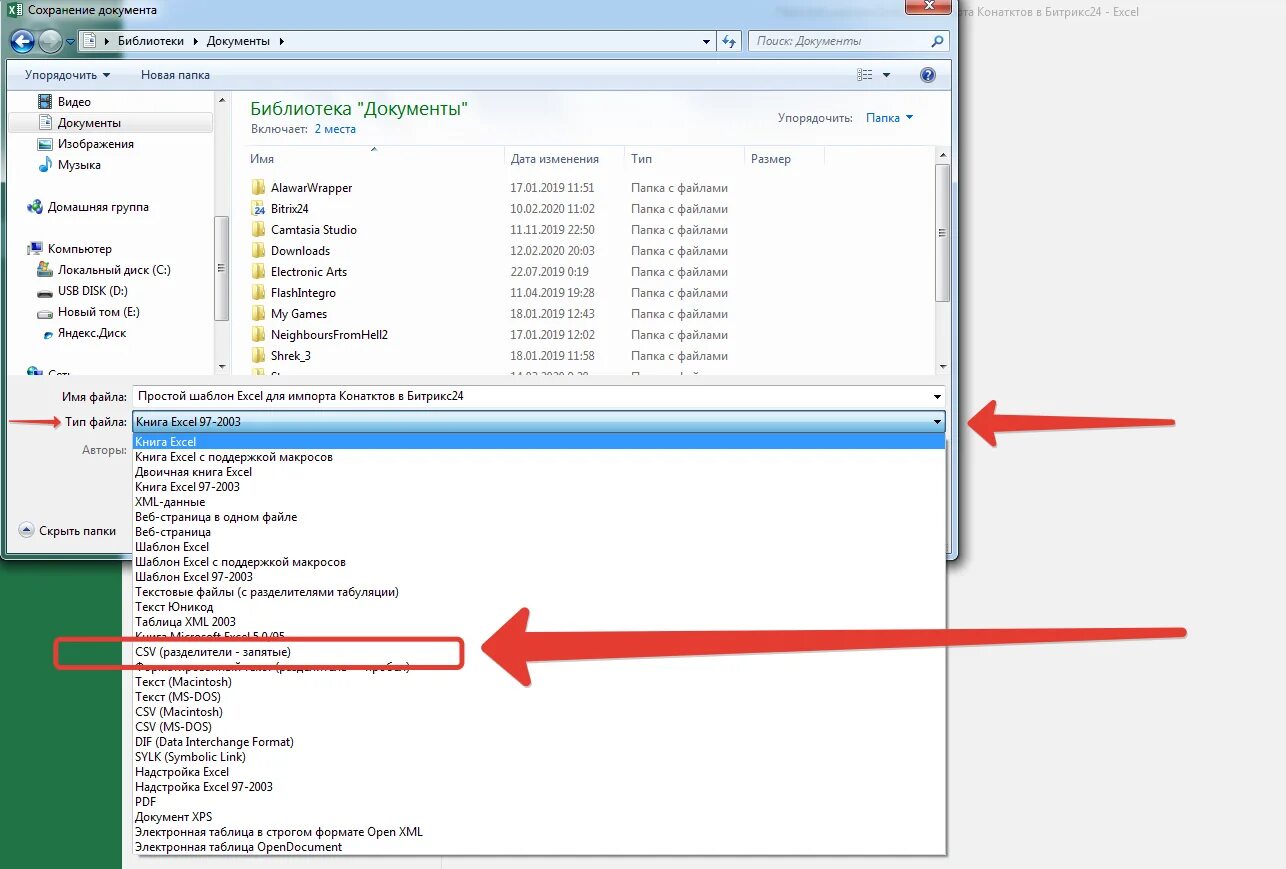Click the Forward navigation arrow button

pos(50,41)
